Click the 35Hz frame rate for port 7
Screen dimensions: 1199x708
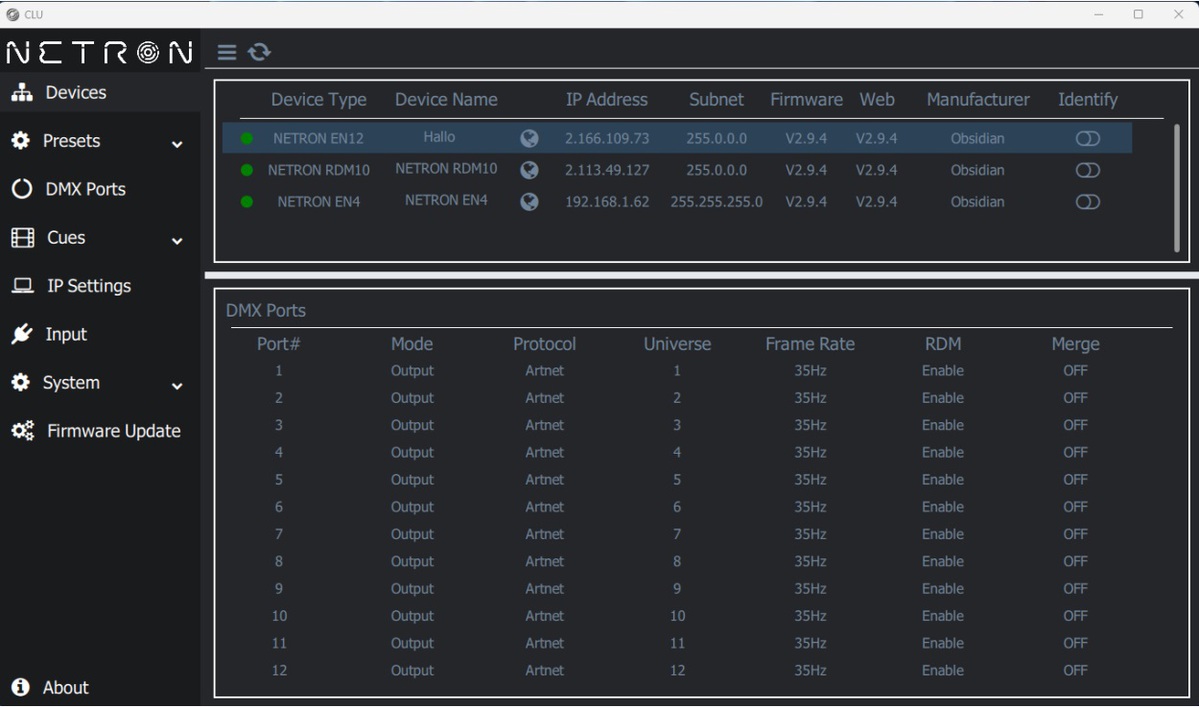(810, 534)
